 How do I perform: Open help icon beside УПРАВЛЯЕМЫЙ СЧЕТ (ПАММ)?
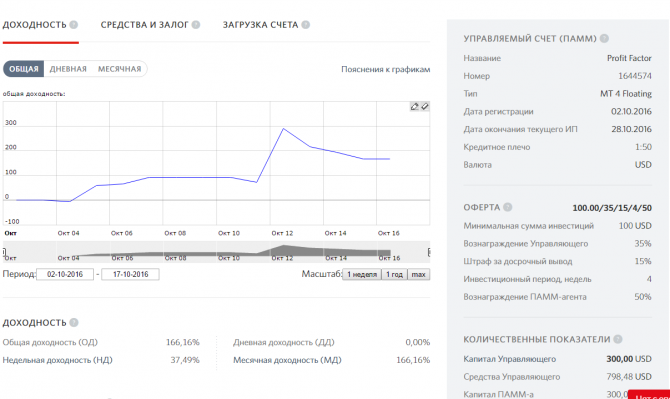604,38
